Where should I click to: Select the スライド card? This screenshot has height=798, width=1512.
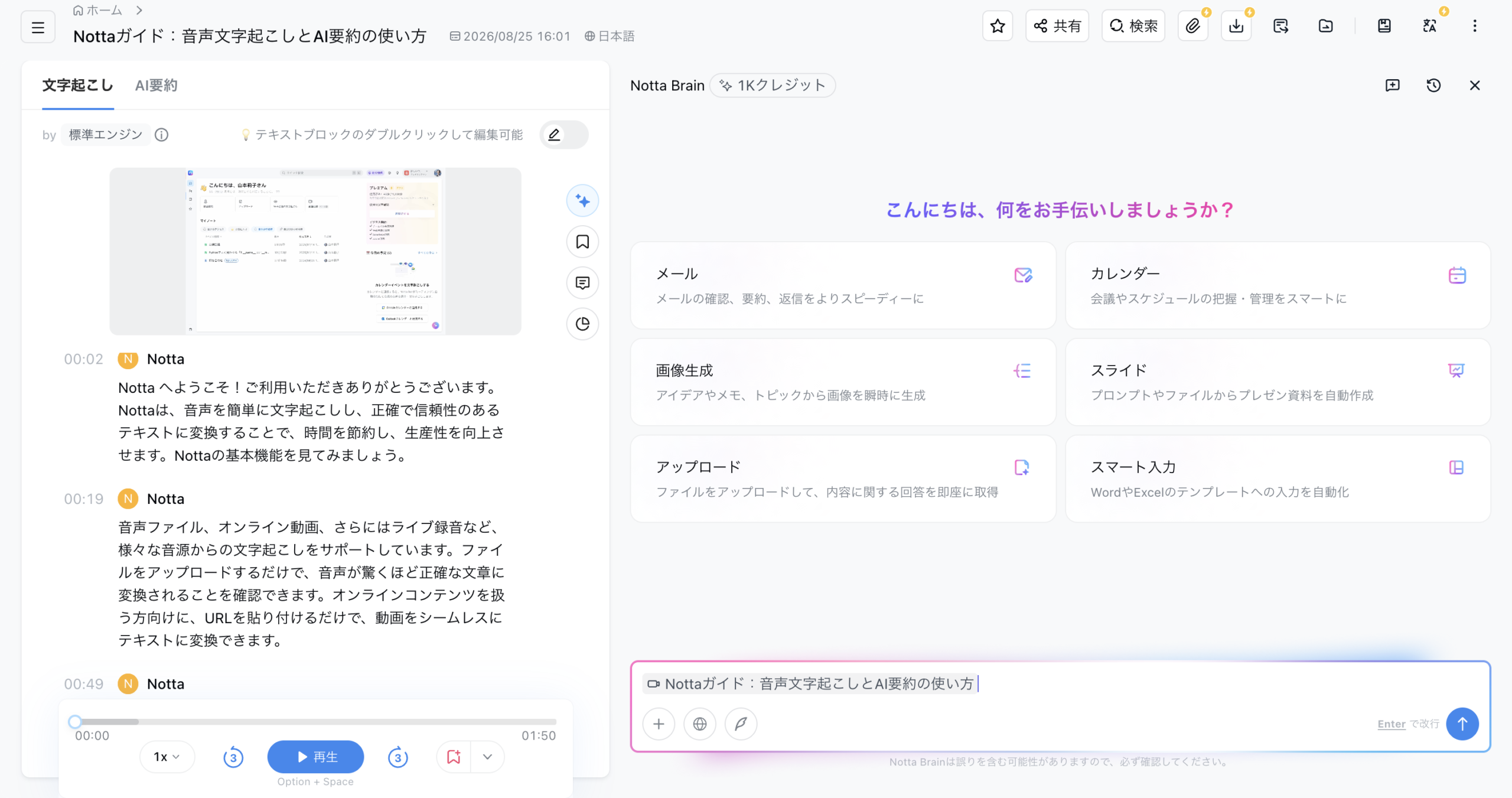tap(1278, 382)
